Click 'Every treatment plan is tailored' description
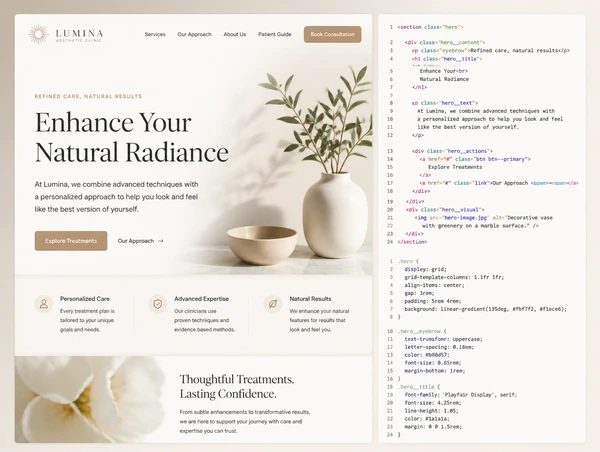This screenshot has height=452, width=600. pos(87,320)
